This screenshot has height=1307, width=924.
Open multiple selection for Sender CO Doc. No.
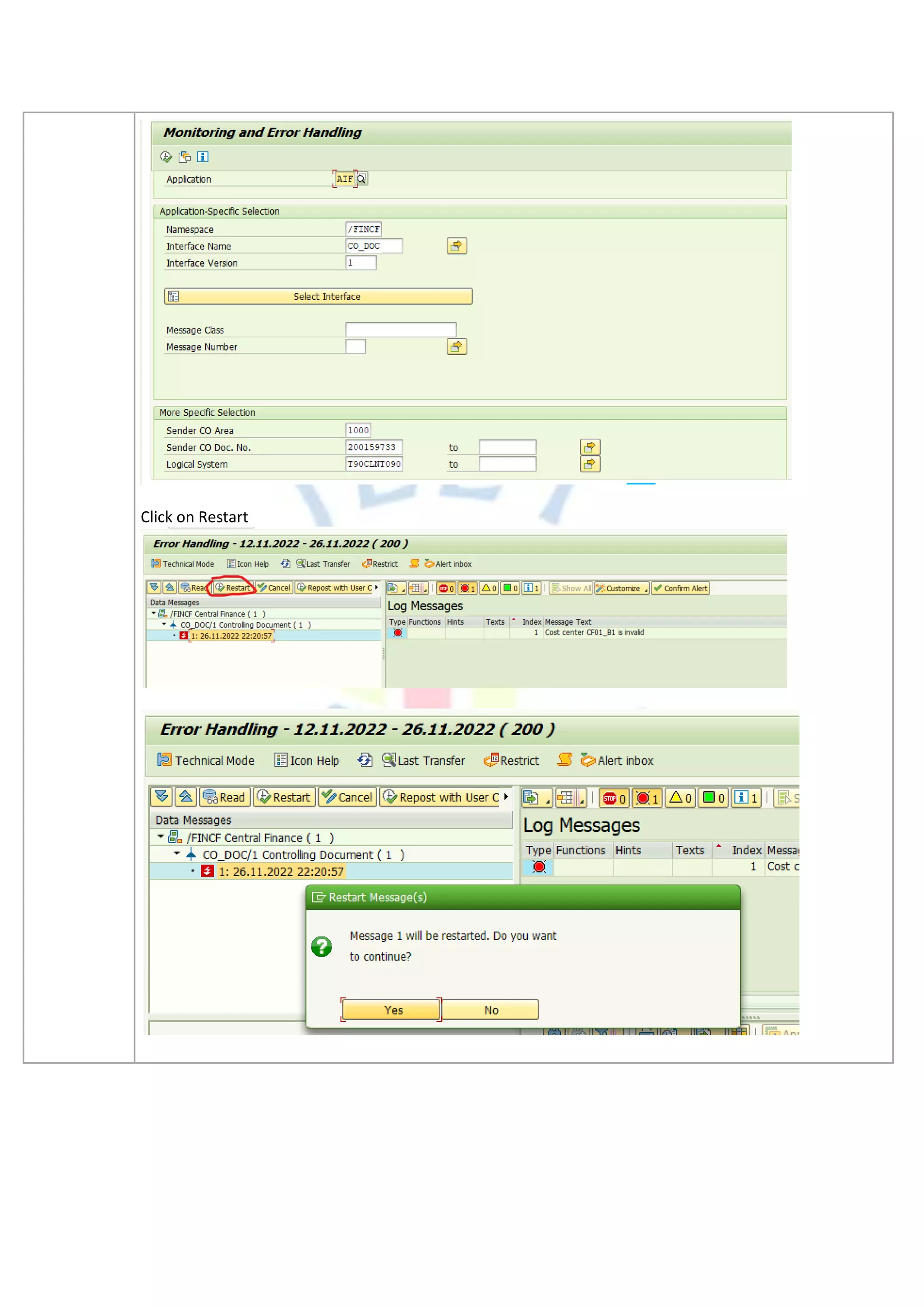click(x=590, y=447)
